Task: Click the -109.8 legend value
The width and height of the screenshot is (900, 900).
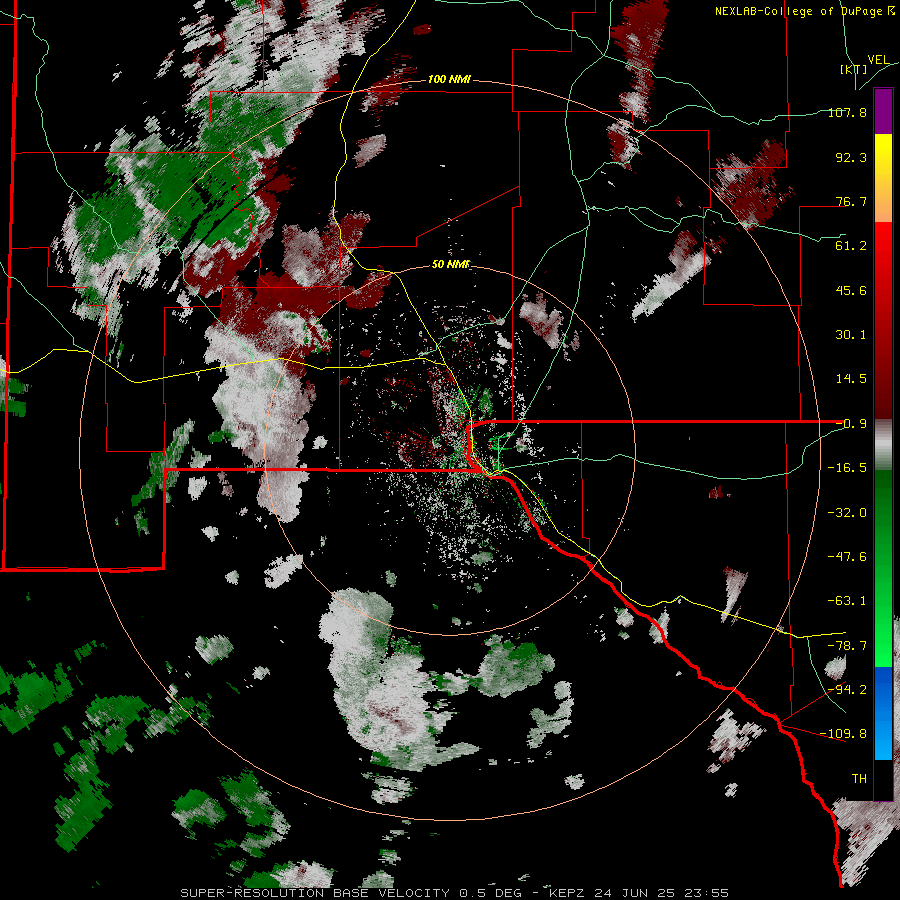Action: (x=843, y=734)
